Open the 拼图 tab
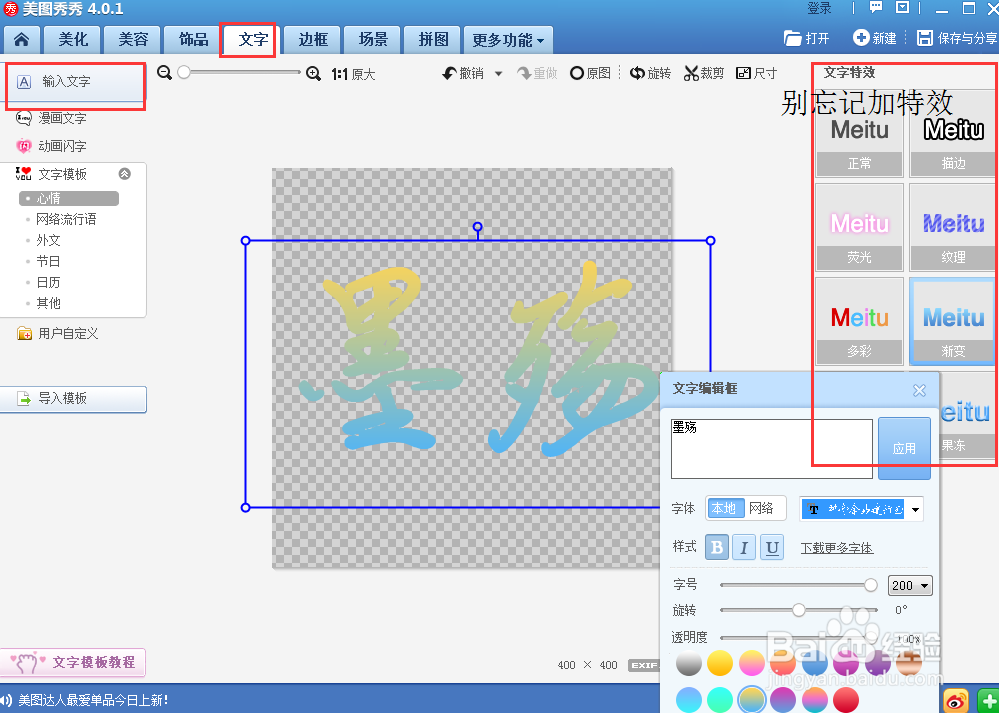This screenshot has width=999, height=713. (433, 40)
